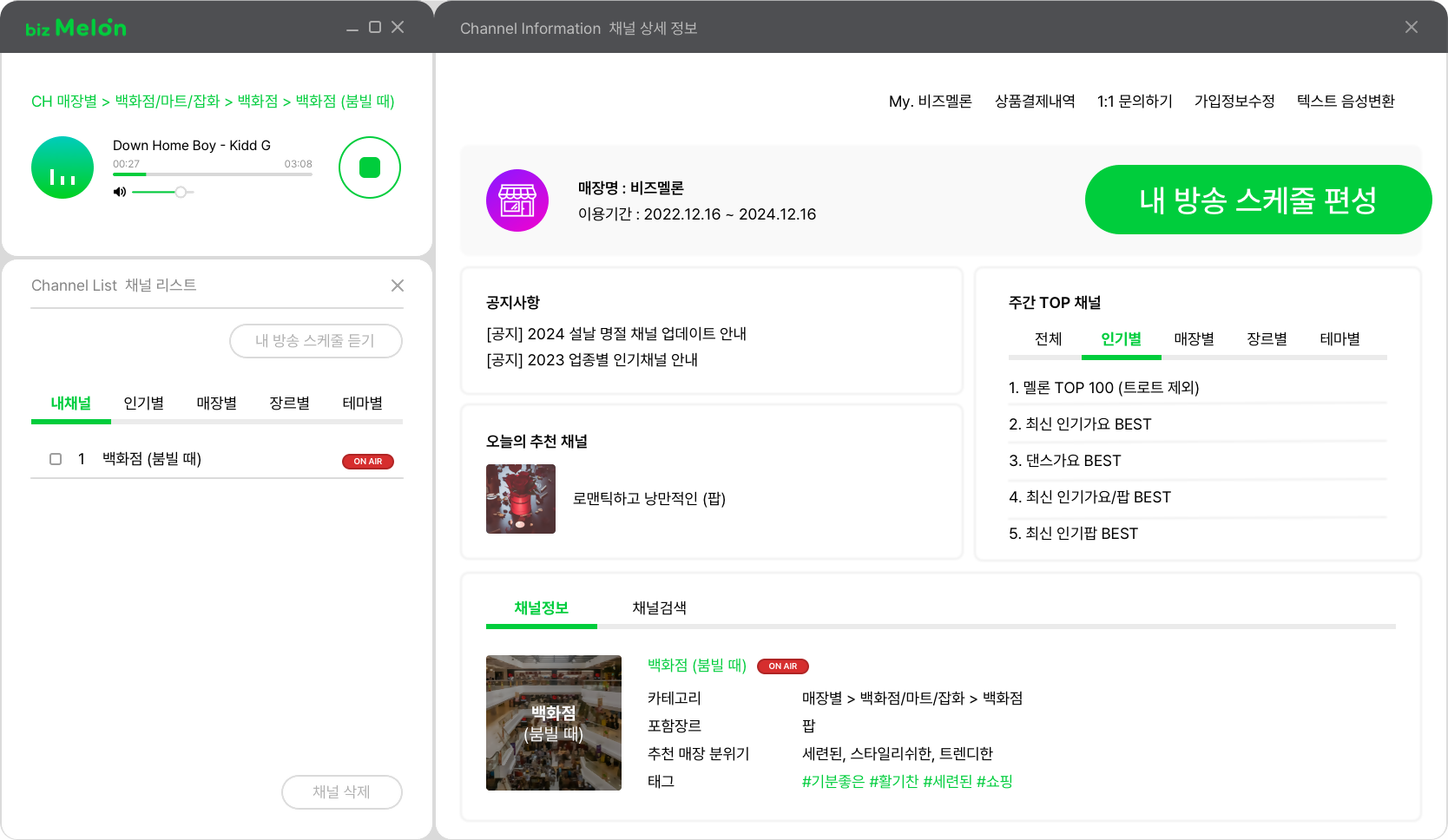The image size is (1448, 840).
Task: Adjust the volume slider handle
Action: pyautogui.click(x=181, y=192)
